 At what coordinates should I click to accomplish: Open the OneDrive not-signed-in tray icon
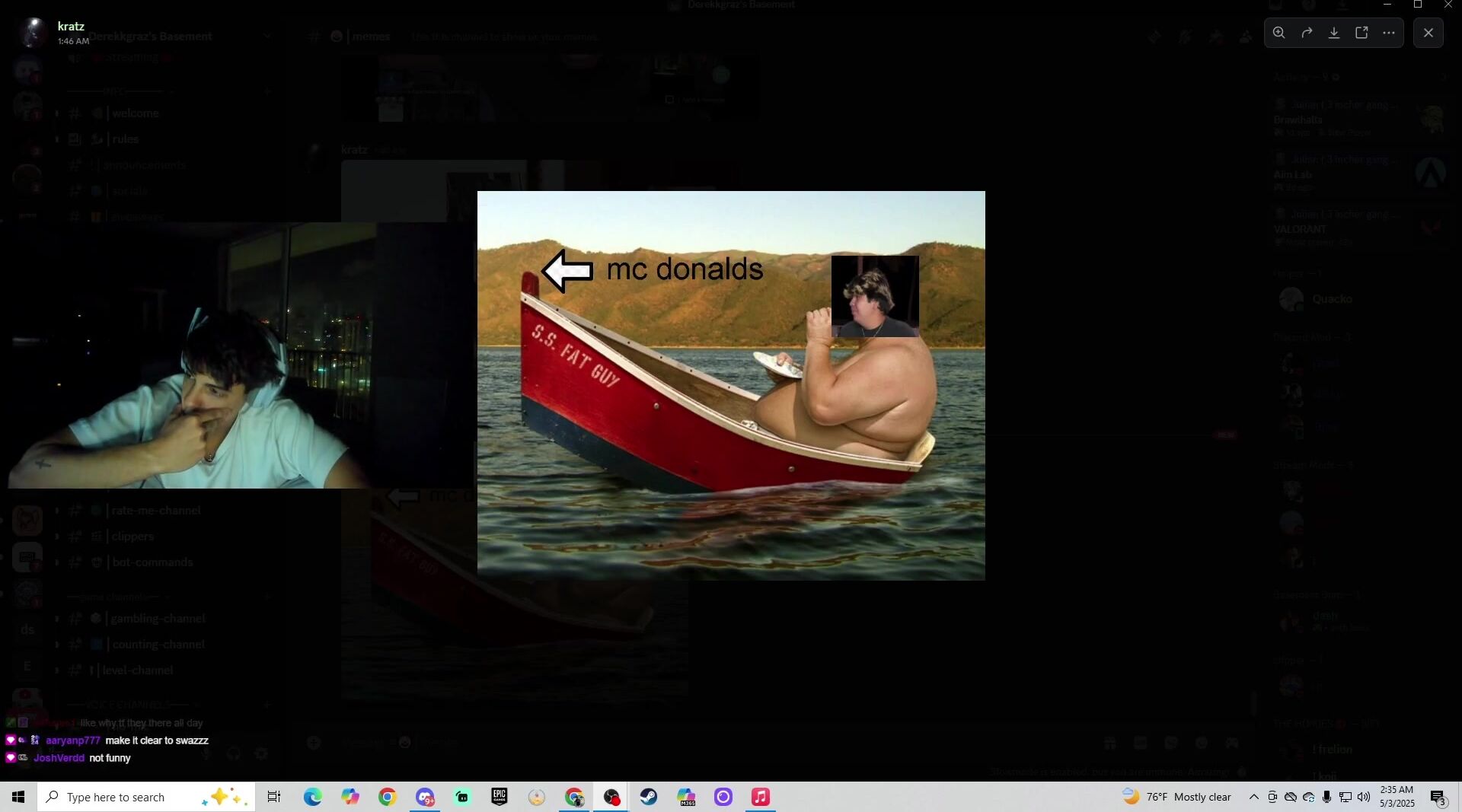1291,797
